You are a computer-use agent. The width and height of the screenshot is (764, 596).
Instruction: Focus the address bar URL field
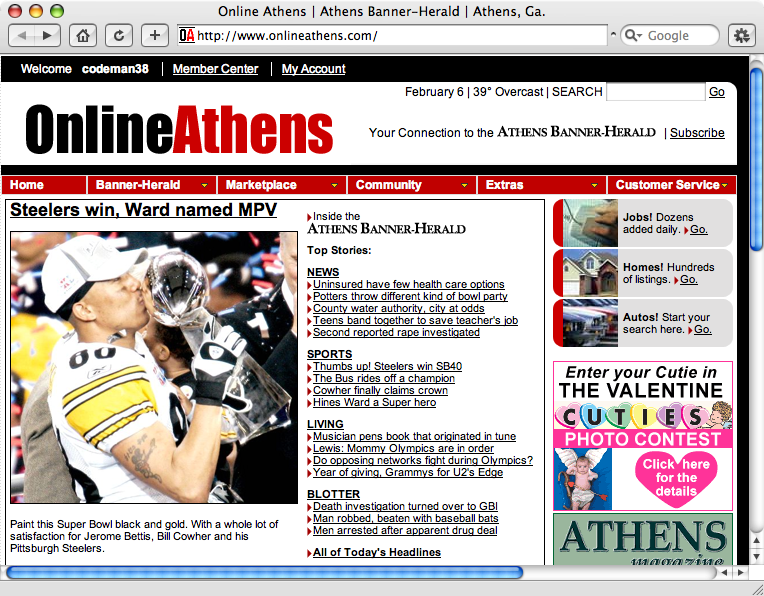[x=393, y=36]
